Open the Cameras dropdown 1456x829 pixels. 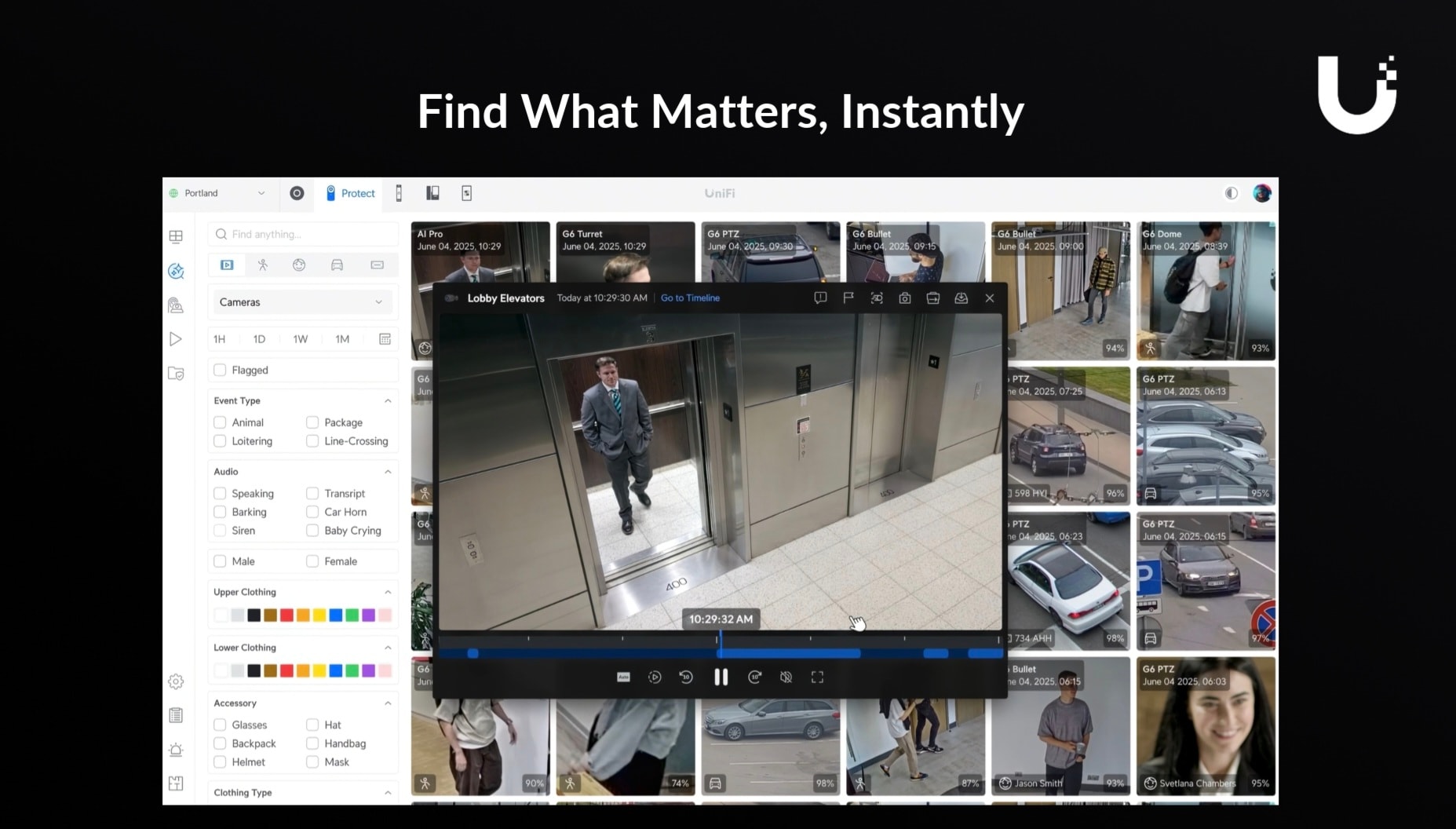(302, 302)
